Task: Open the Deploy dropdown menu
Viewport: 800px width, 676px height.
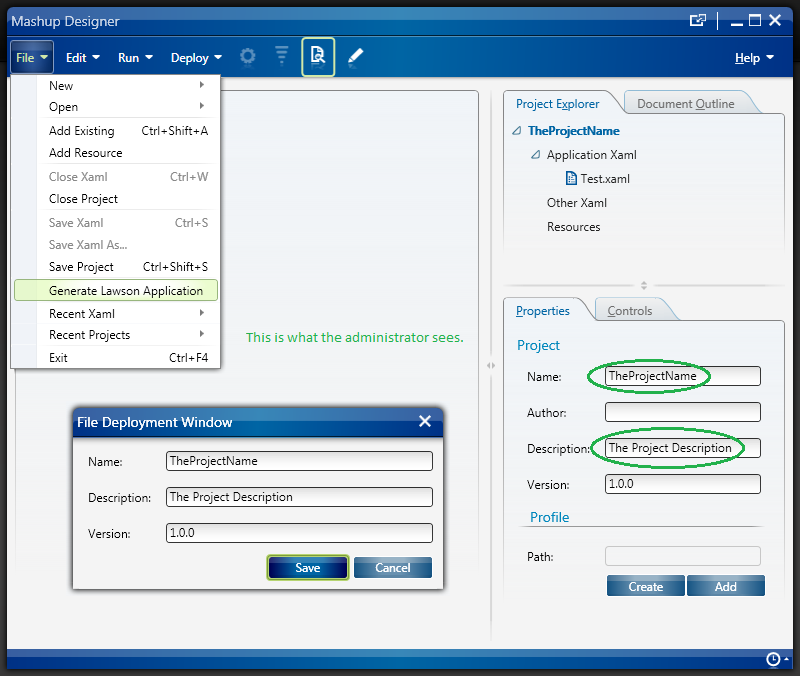Action: click(x=196, y=58)
